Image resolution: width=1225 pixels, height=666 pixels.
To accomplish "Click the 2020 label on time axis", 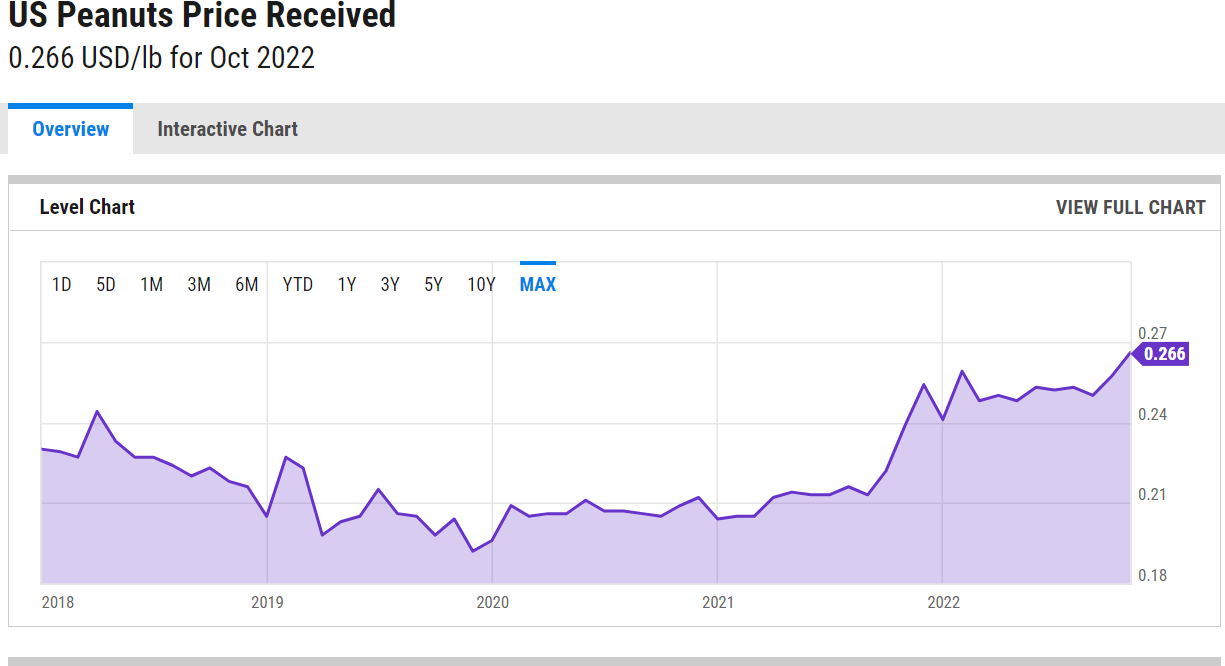I will point(492,602).
